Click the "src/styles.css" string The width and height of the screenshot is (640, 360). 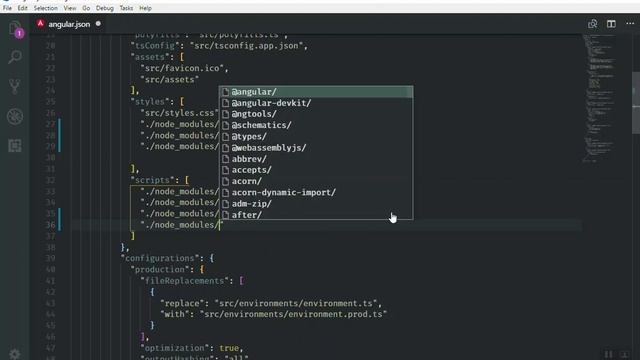pyautogui.click(x=179, y=113)
